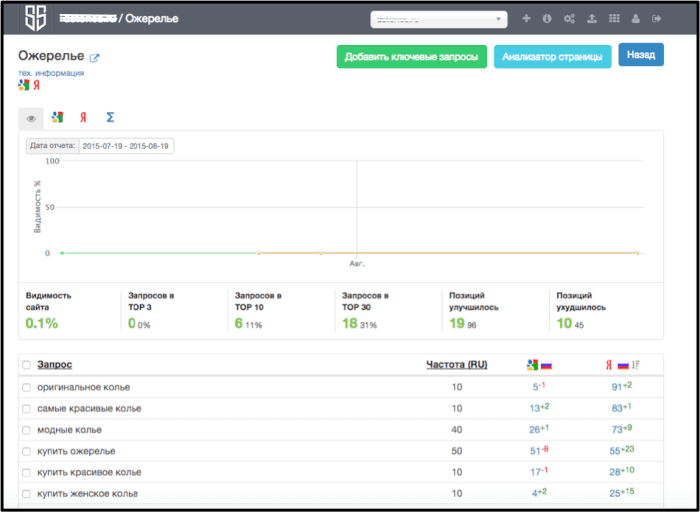Open the info circle icon in navbar

(x=547, y=18)
